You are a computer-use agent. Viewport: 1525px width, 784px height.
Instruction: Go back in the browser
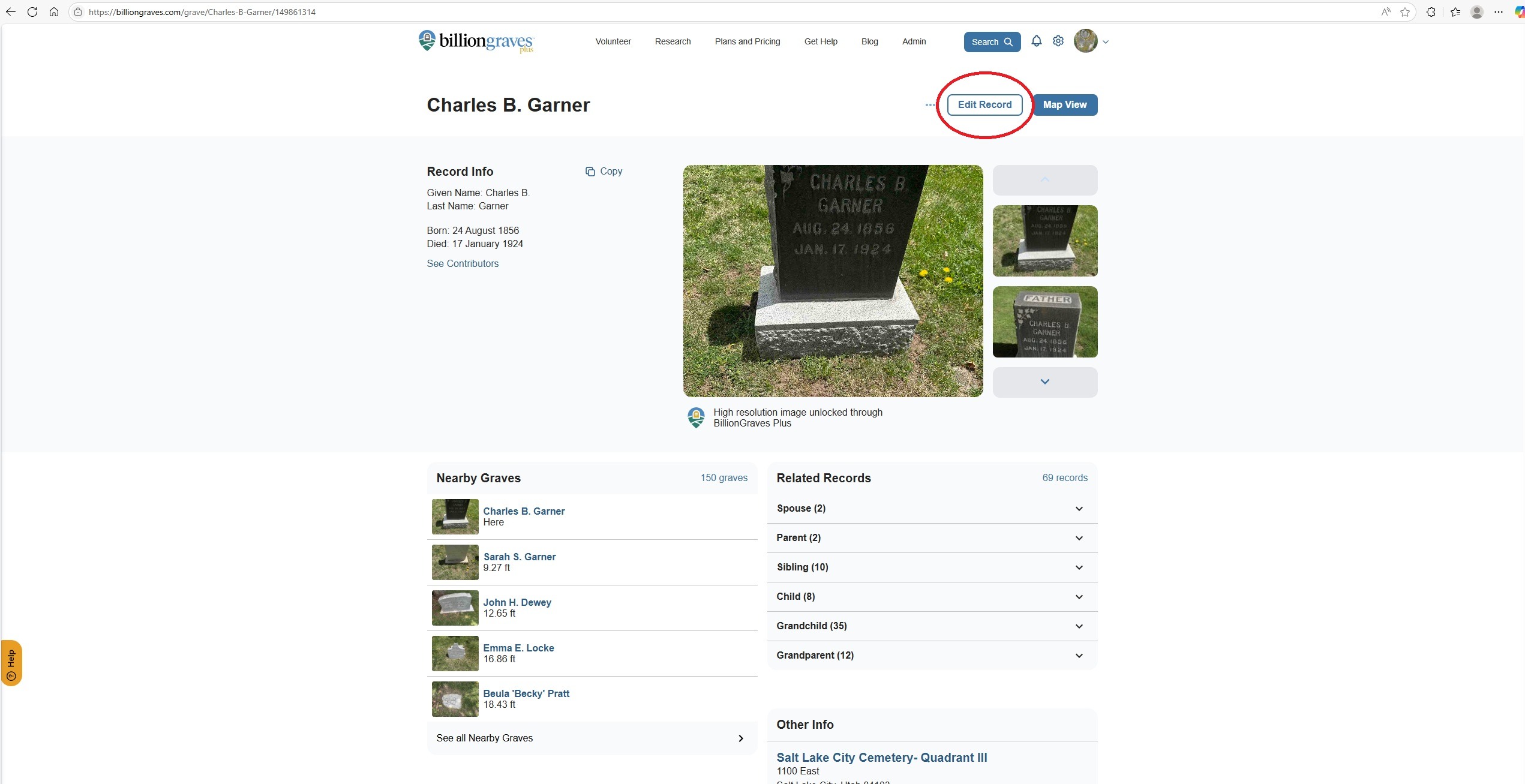(11, 12)
